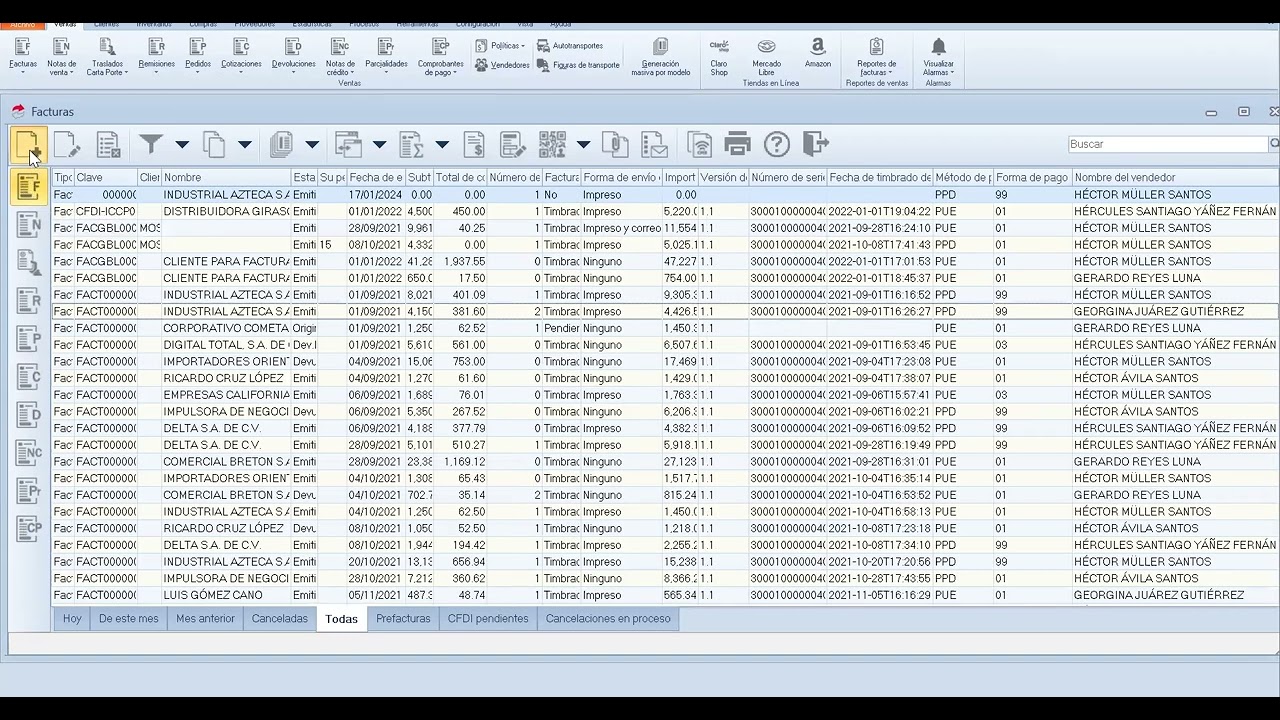The image size is (1280, 720).
Task: Select the CORPORATIVO COMETA row name
Action: pyautogui.click(x=226, y=328)
